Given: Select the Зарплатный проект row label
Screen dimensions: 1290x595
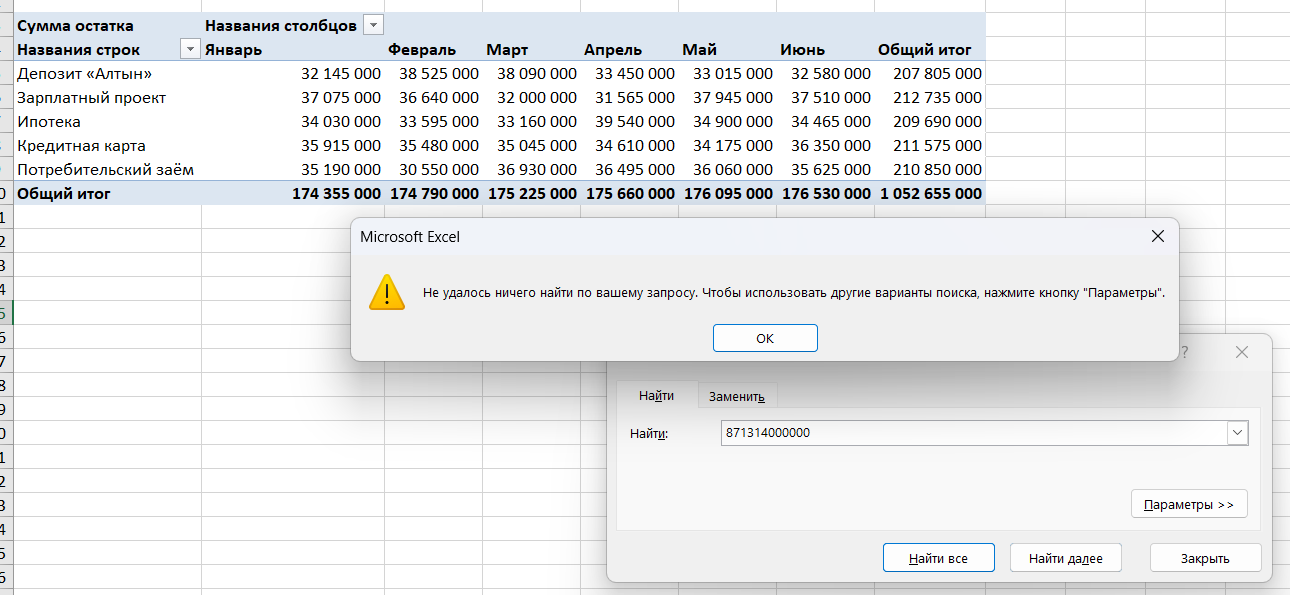Looking at the screenshot, I should click(108, 97).
